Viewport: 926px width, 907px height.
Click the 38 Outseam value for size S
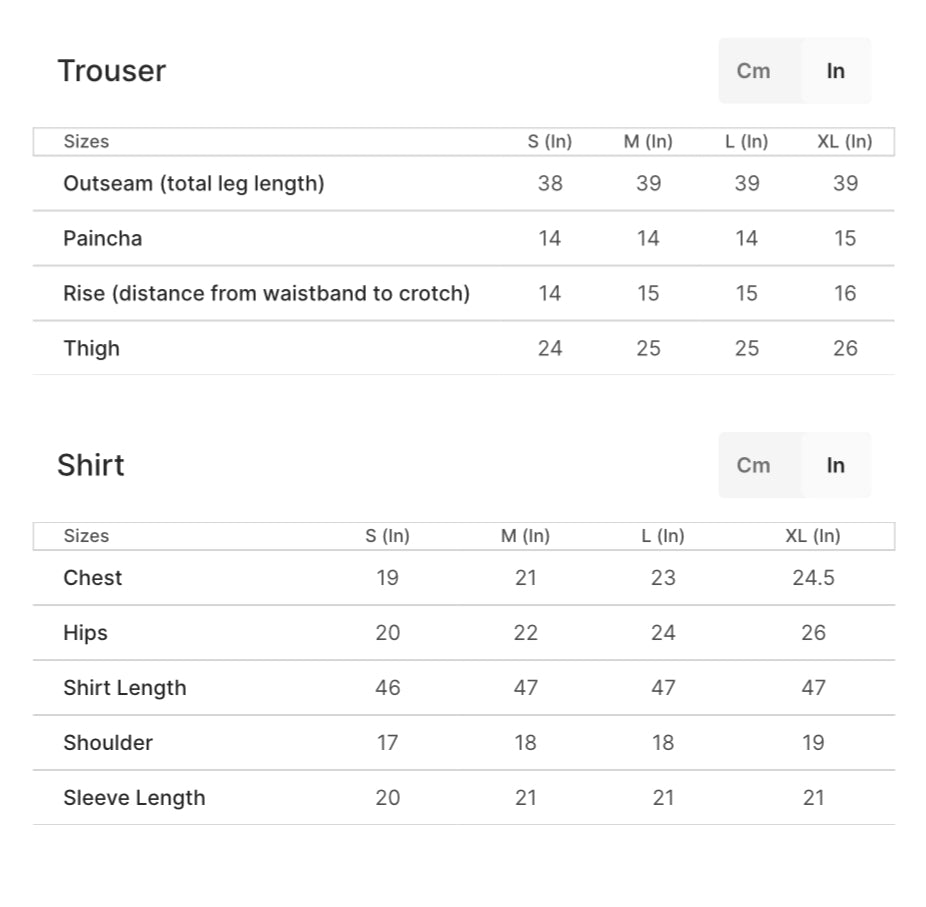coord(550,183)
